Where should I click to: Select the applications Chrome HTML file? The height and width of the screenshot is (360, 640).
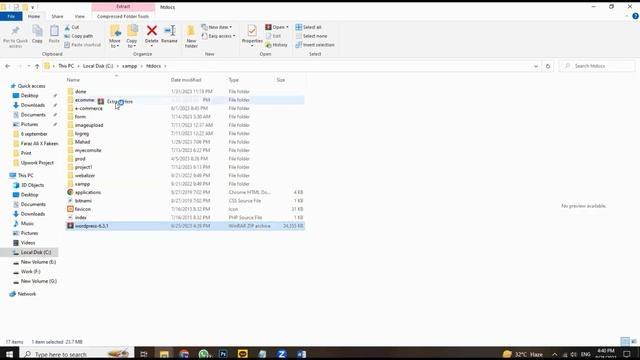[88, 192]
